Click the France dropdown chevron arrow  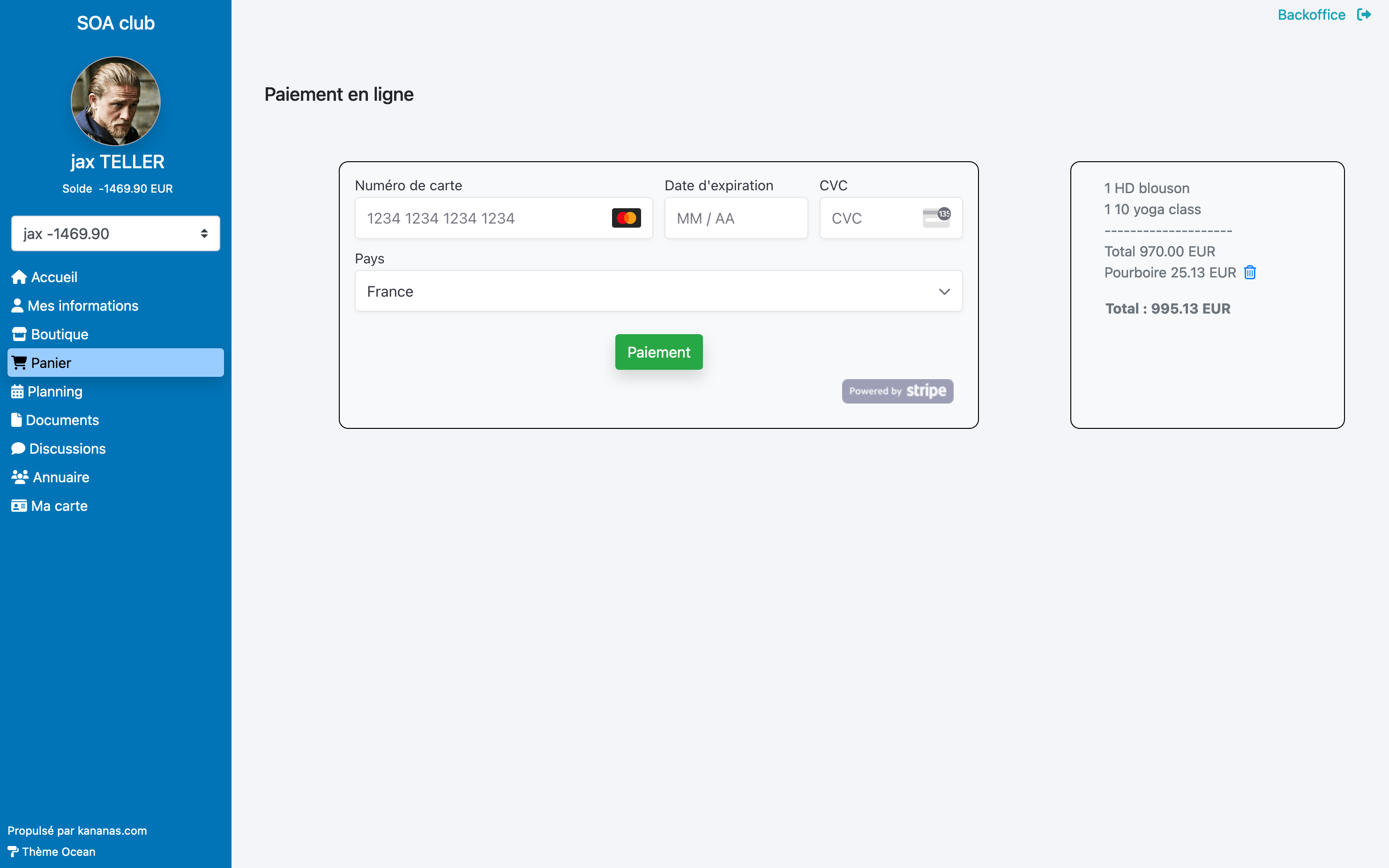944,292
